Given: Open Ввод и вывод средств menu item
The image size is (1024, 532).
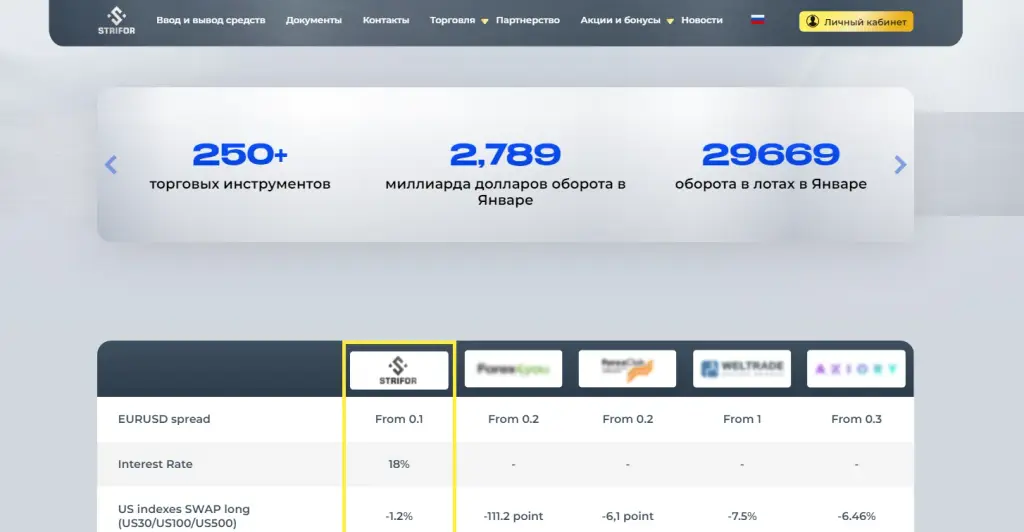Looking at the screenshot, I should tap(211, 20).
